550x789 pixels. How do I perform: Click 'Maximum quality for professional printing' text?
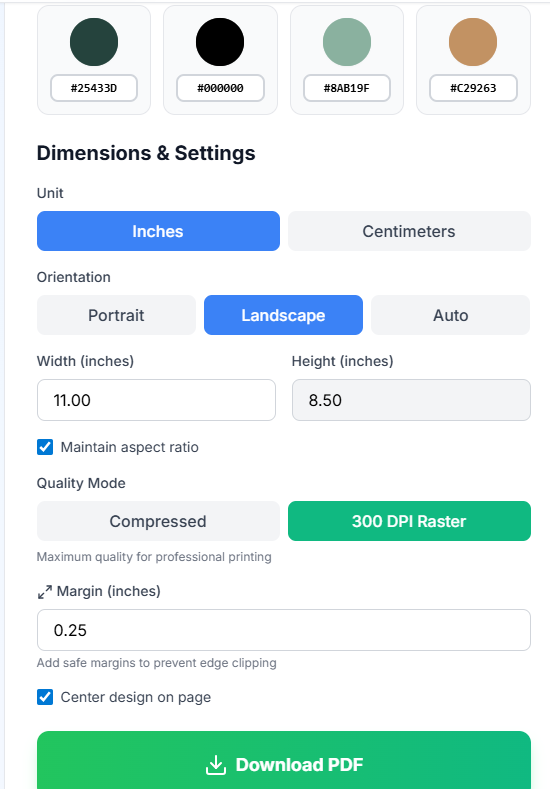[x=154, y=557]
